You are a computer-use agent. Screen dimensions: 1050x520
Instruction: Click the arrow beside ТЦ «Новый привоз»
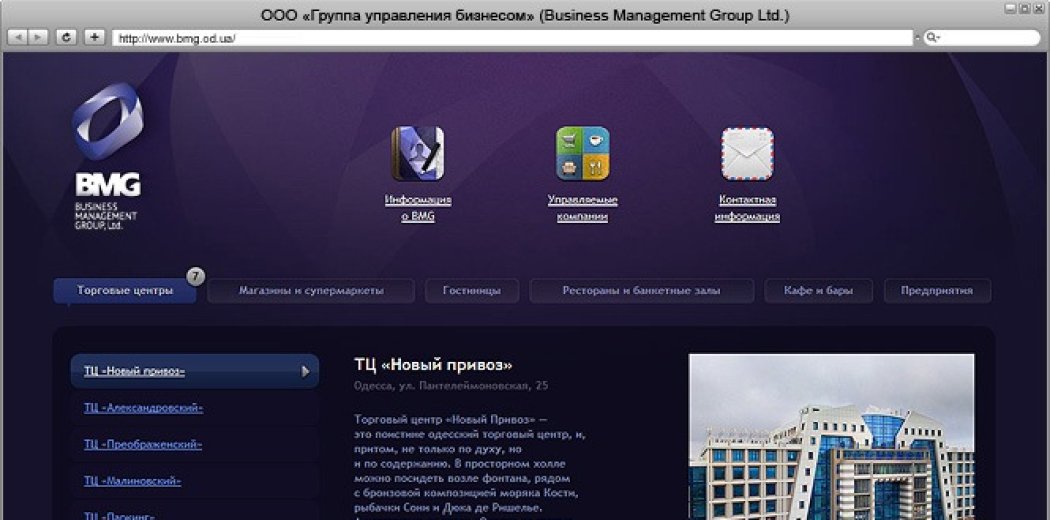tap(305, 371)
